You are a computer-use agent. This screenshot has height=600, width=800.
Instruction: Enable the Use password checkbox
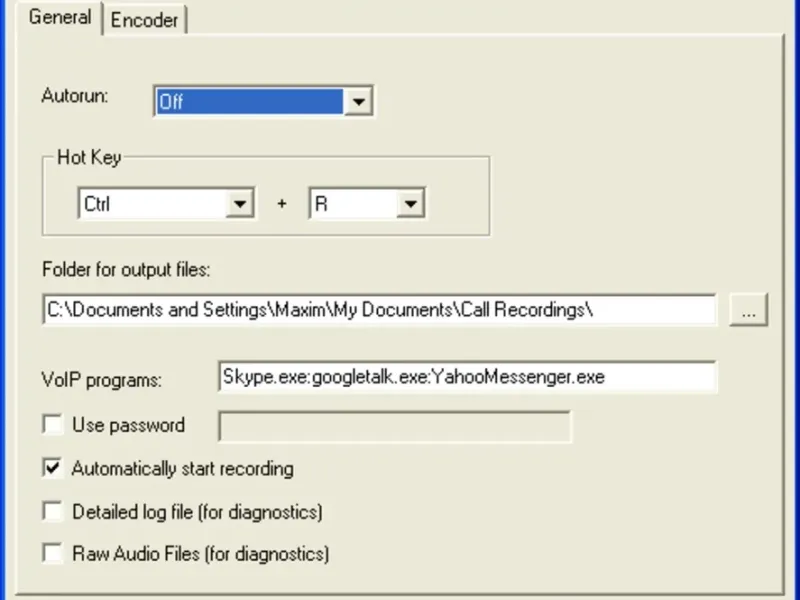pyautogui.click(x=52, y=426)
